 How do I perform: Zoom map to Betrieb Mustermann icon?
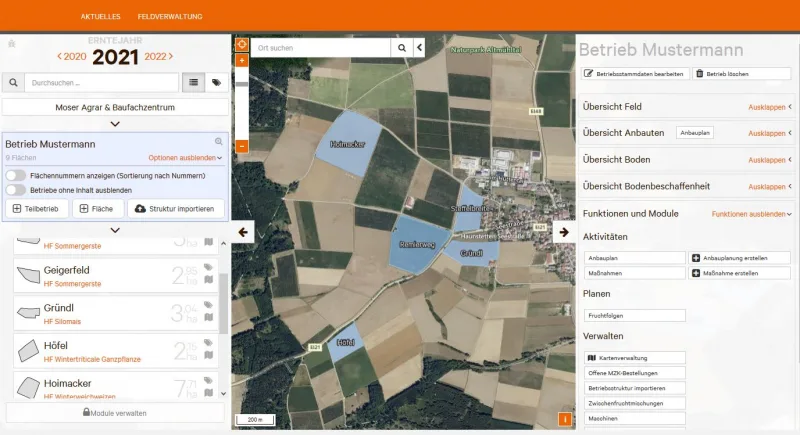218,142
